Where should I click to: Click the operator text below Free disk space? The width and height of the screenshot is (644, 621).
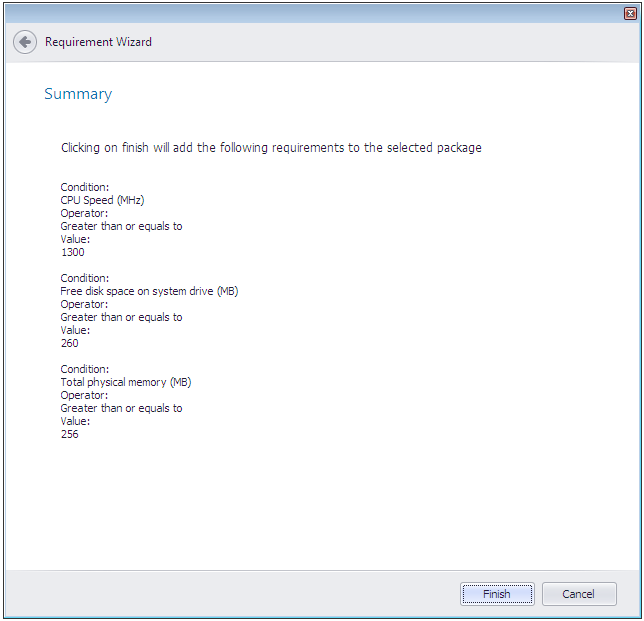[x=121, y=317]
